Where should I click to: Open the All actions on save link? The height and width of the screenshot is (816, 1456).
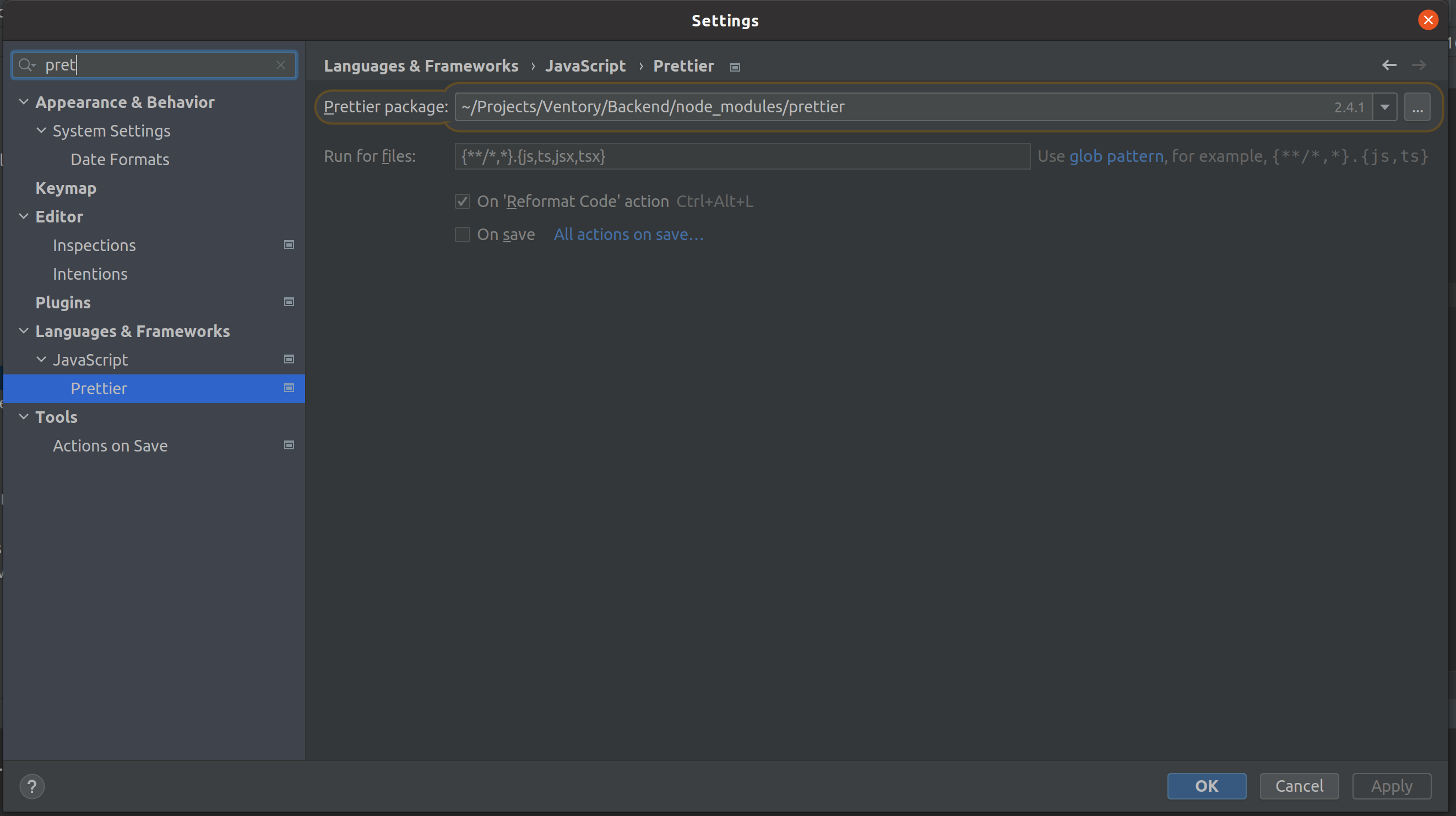627,234
